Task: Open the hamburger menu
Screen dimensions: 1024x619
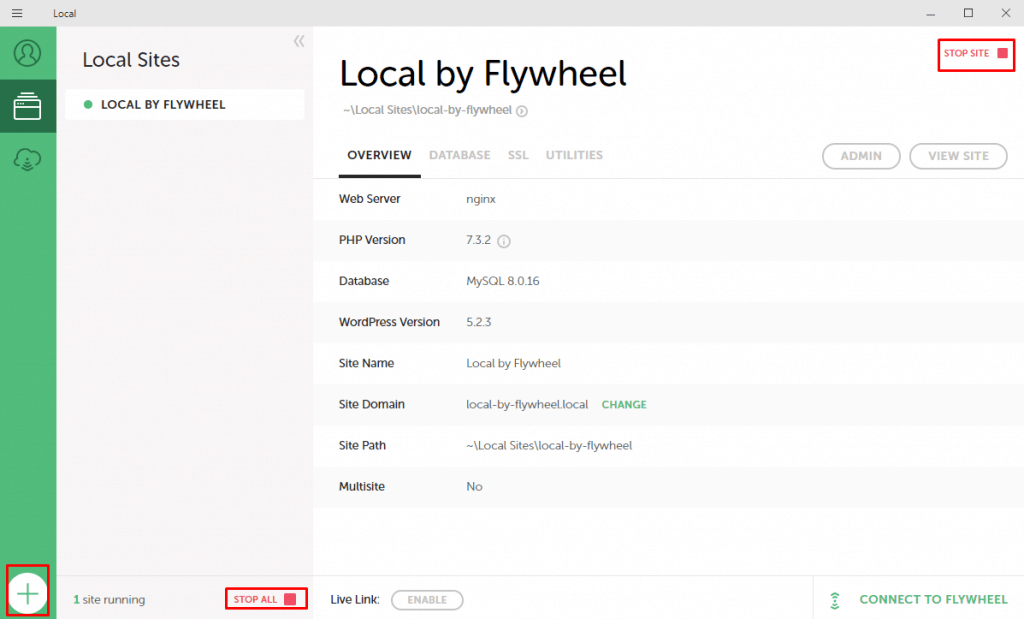Action: (17, 13)
